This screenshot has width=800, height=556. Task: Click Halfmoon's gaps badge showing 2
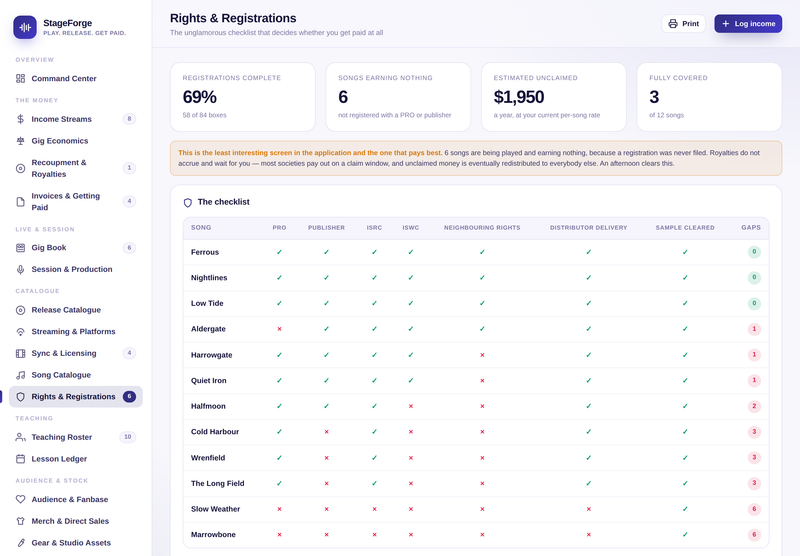point(754,407)
